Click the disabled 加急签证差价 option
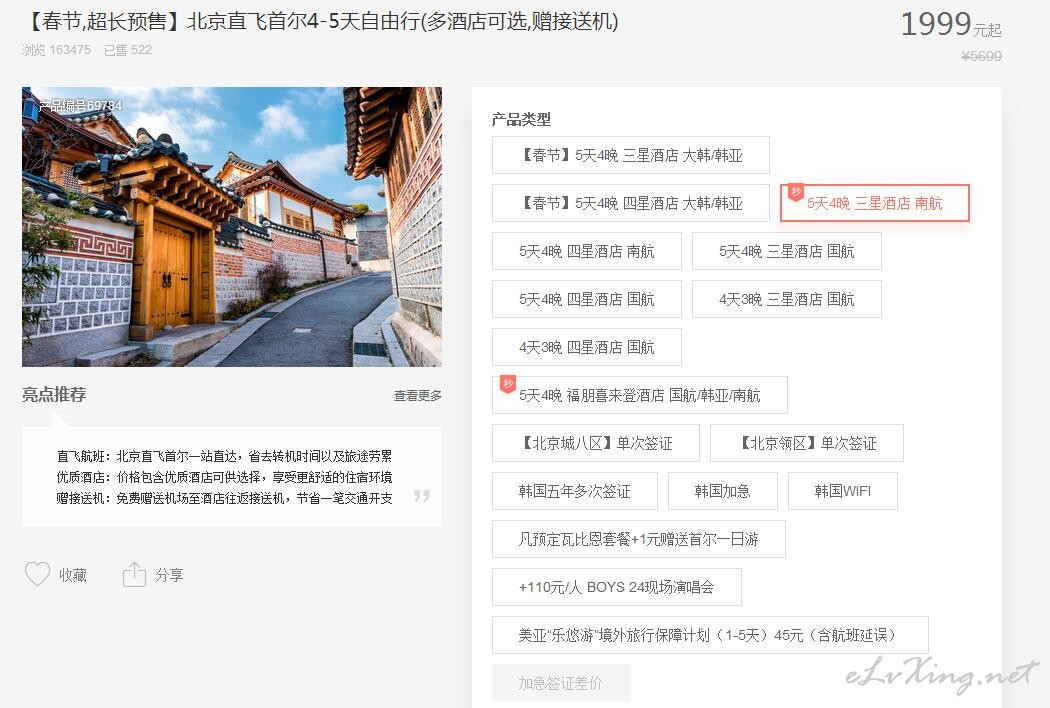 560,683
